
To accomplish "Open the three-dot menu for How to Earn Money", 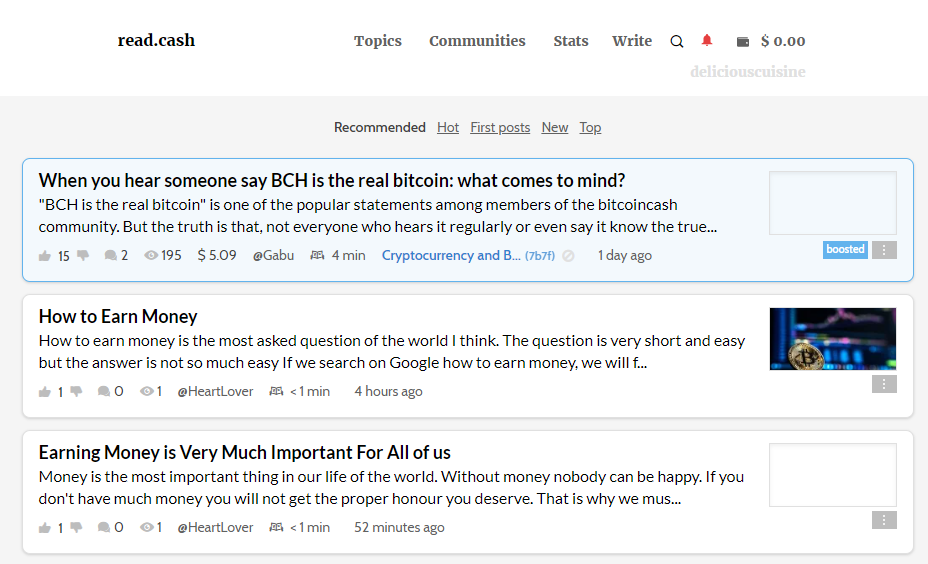I will pyautogui.click(x=884, y=384).
